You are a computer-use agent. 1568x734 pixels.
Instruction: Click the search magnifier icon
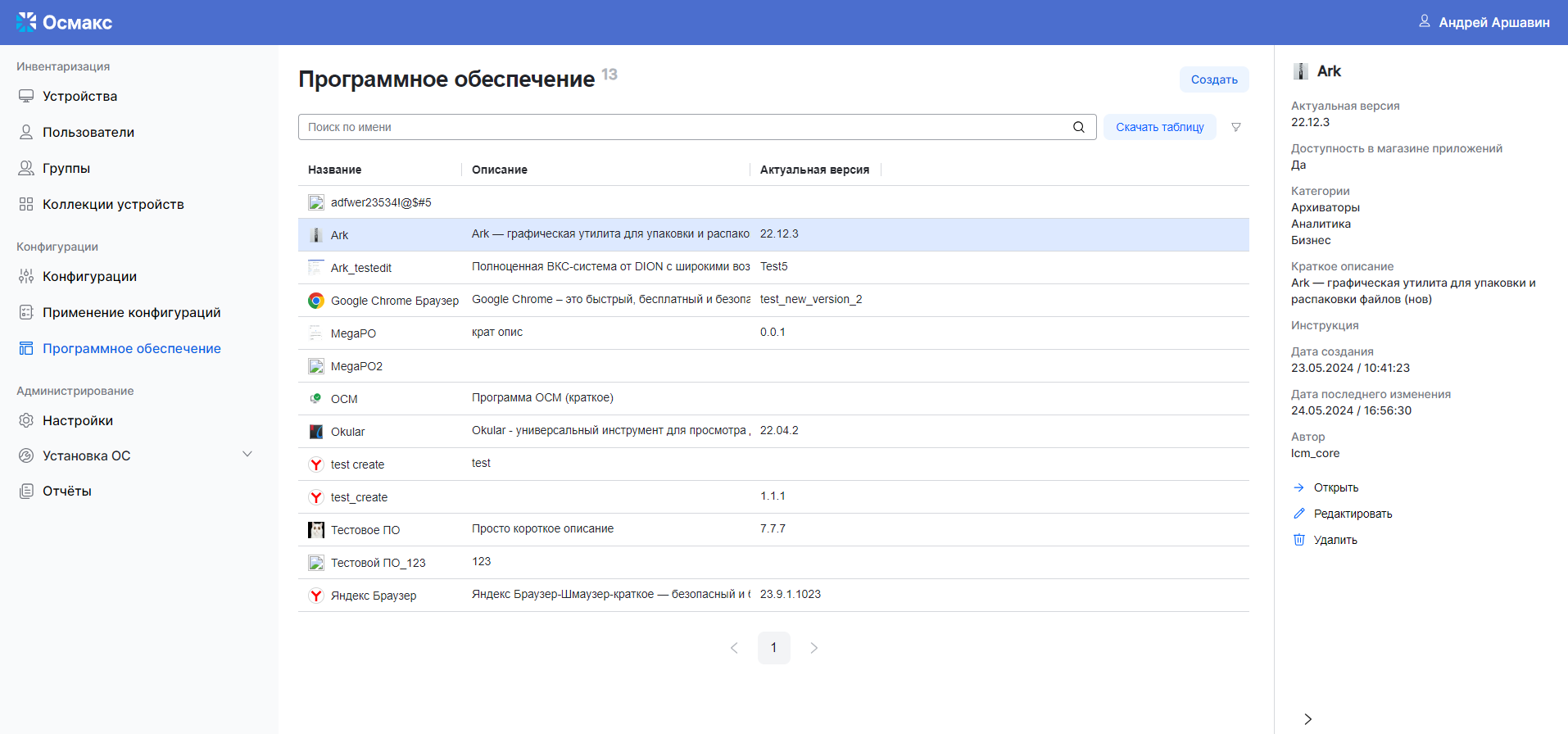click(1078, 127)
